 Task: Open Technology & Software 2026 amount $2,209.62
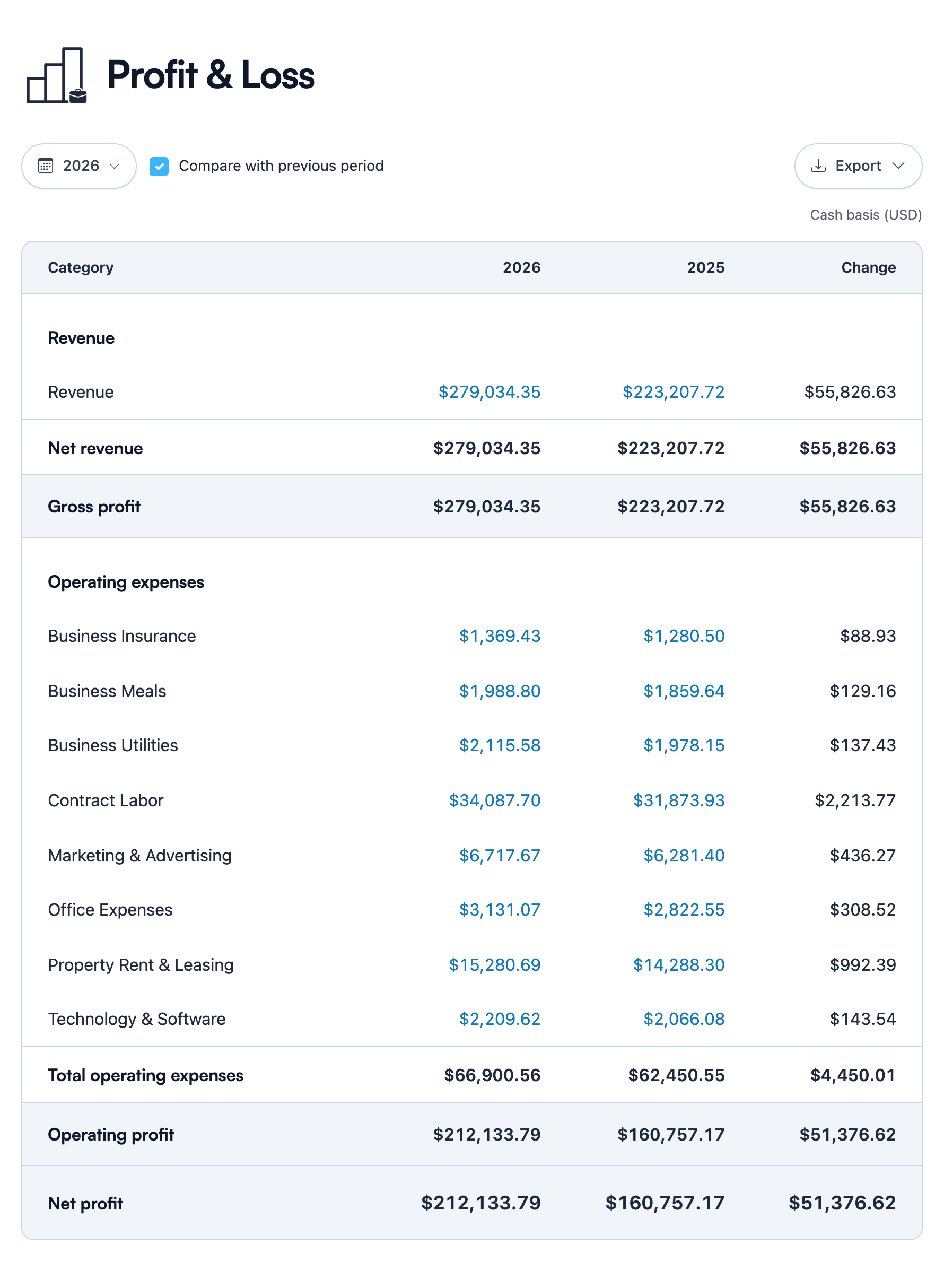pos(500,1019)
